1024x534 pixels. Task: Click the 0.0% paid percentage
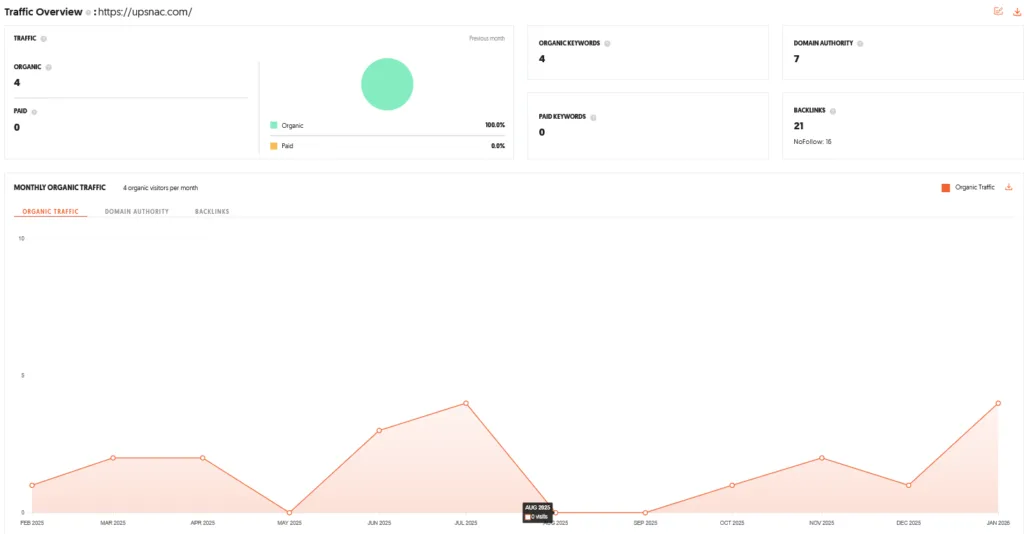coord(498,146)
